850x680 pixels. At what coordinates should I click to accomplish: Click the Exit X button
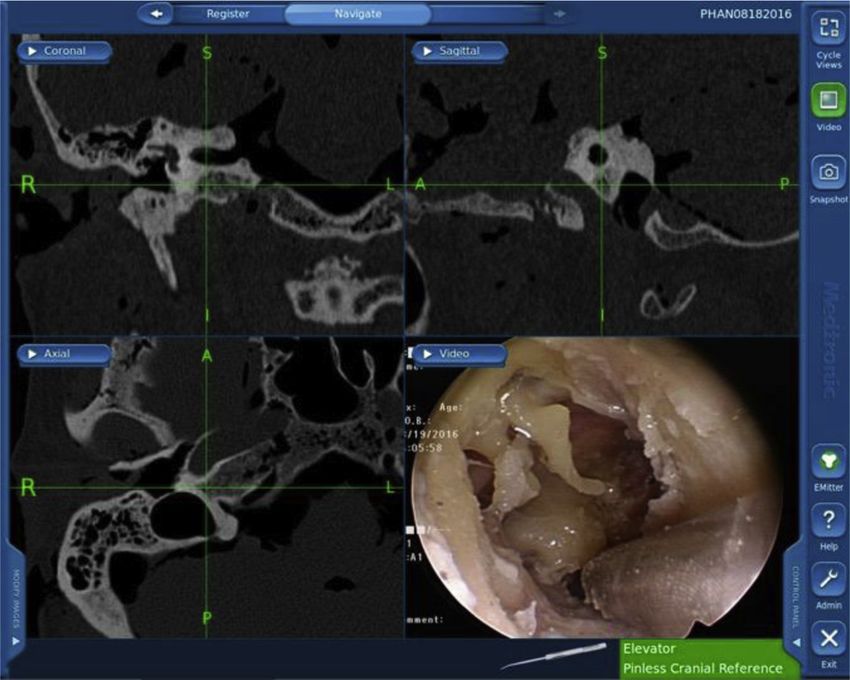(x=828, y=639)
